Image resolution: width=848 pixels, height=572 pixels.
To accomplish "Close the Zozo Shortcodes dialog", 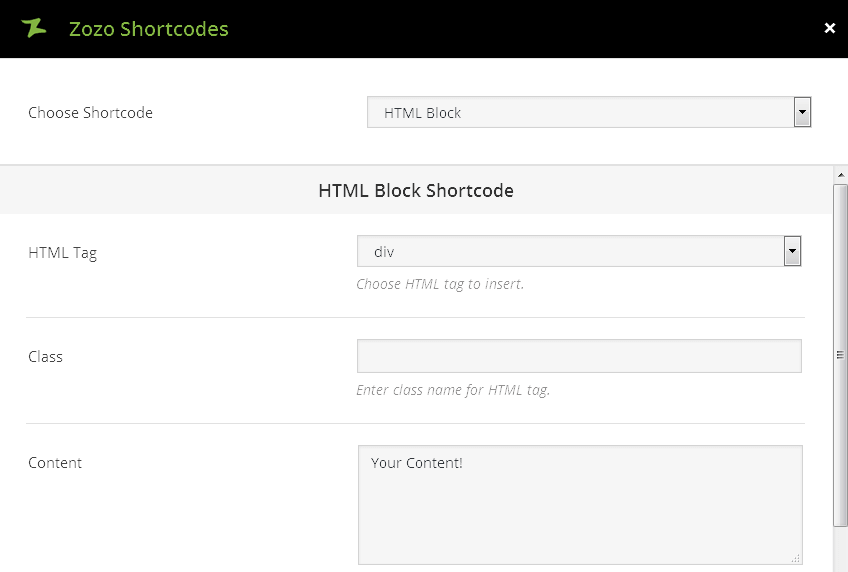I will coord(829,28).
